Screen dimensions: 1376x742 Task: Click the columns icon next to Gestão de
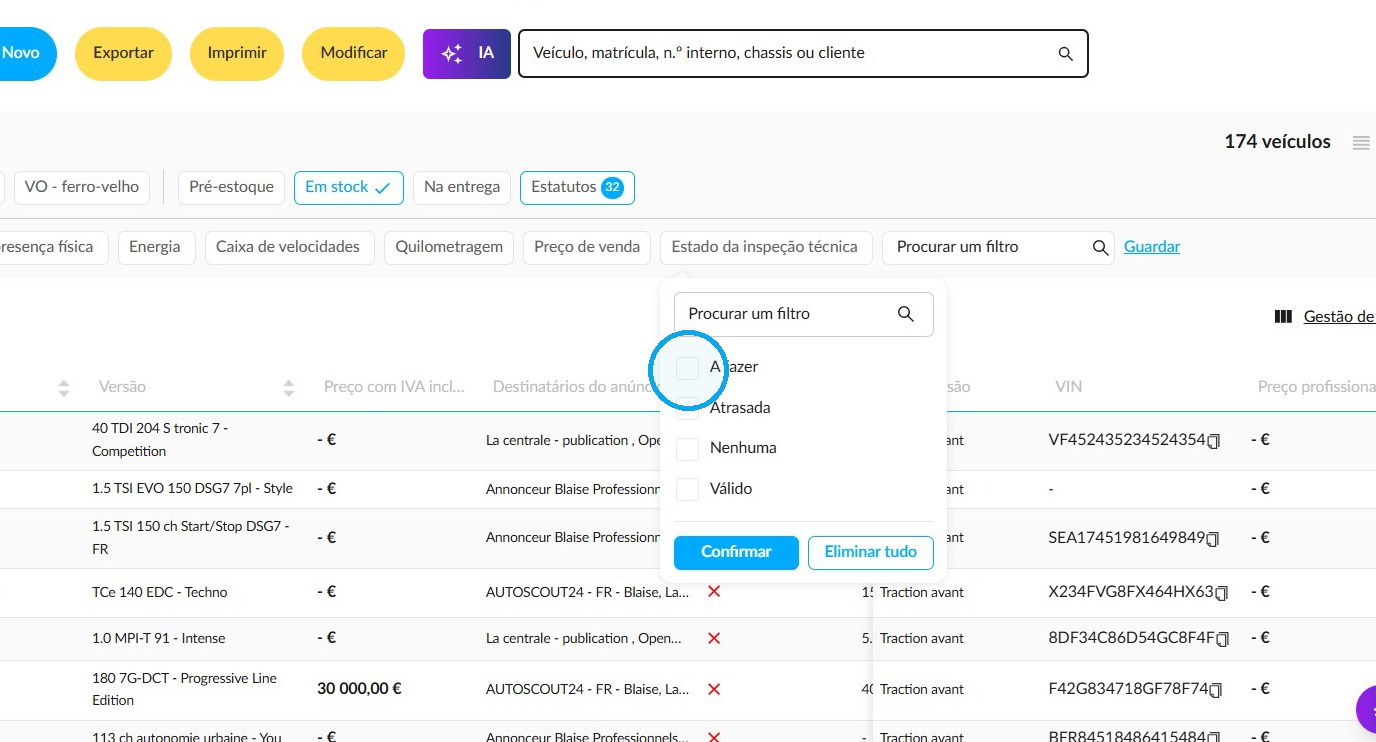[x=1284, y=317]
